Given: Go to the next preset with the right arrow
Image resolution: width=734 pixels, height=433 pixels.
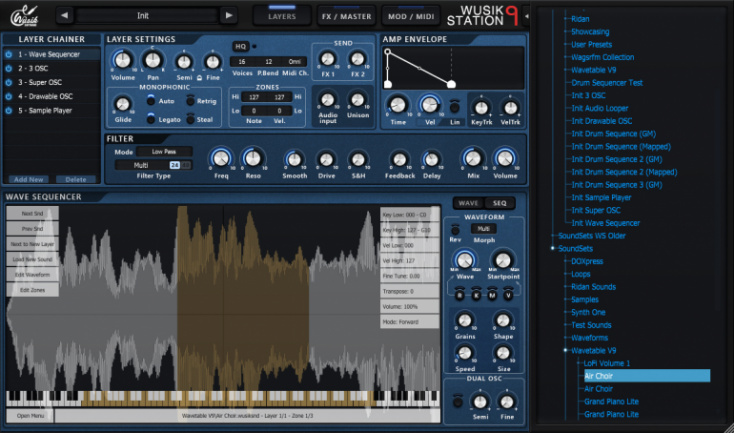Looking at the screenshot, I should pos(228,16).
